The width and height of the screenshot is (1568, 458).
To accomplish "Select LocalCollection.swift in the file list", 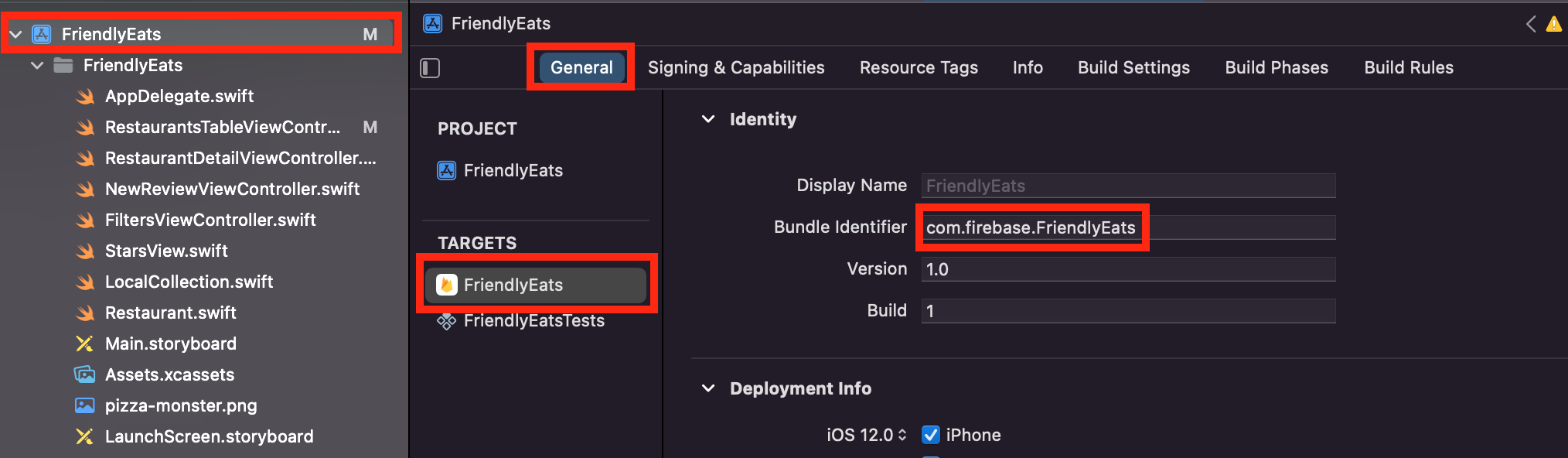I will point(189,282).
